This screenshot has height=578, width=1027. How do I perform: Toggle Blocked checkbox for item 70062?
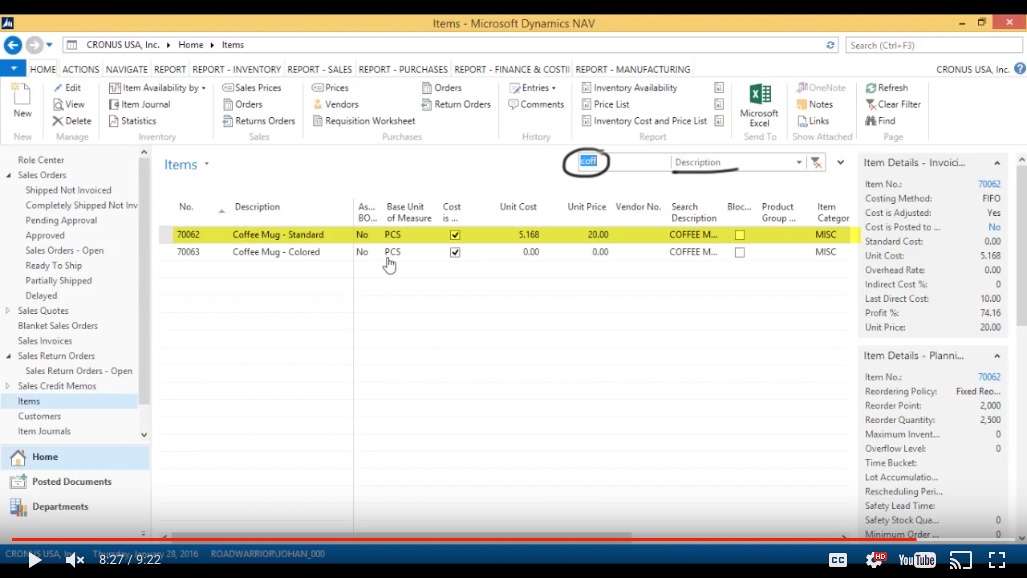739,235
